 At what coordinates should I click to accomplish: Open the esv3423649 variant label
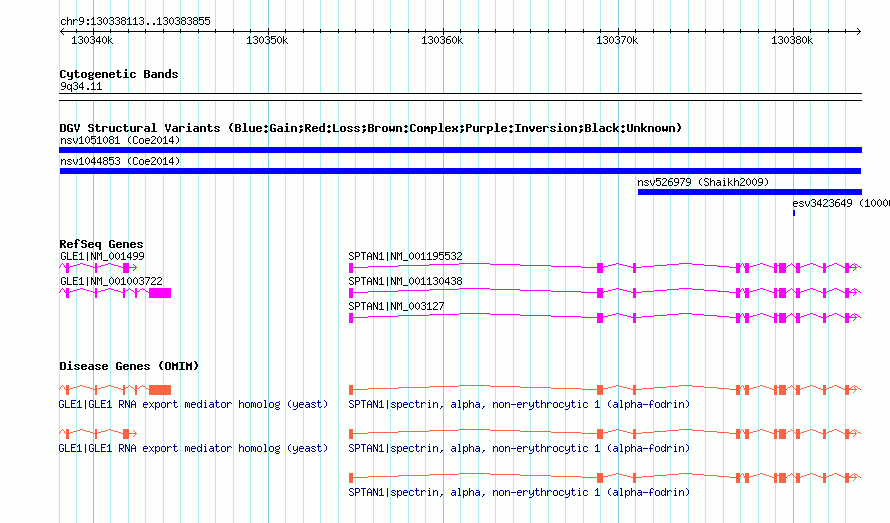coord(841,203)
